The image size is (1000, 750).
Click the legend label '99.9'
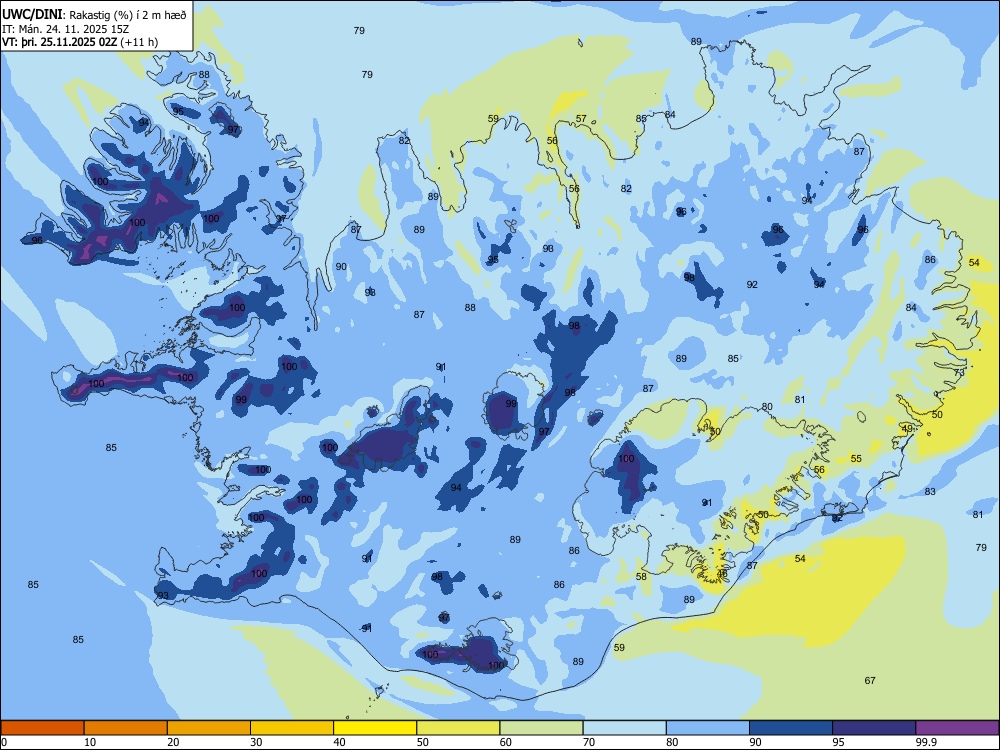tap(926, 742)
